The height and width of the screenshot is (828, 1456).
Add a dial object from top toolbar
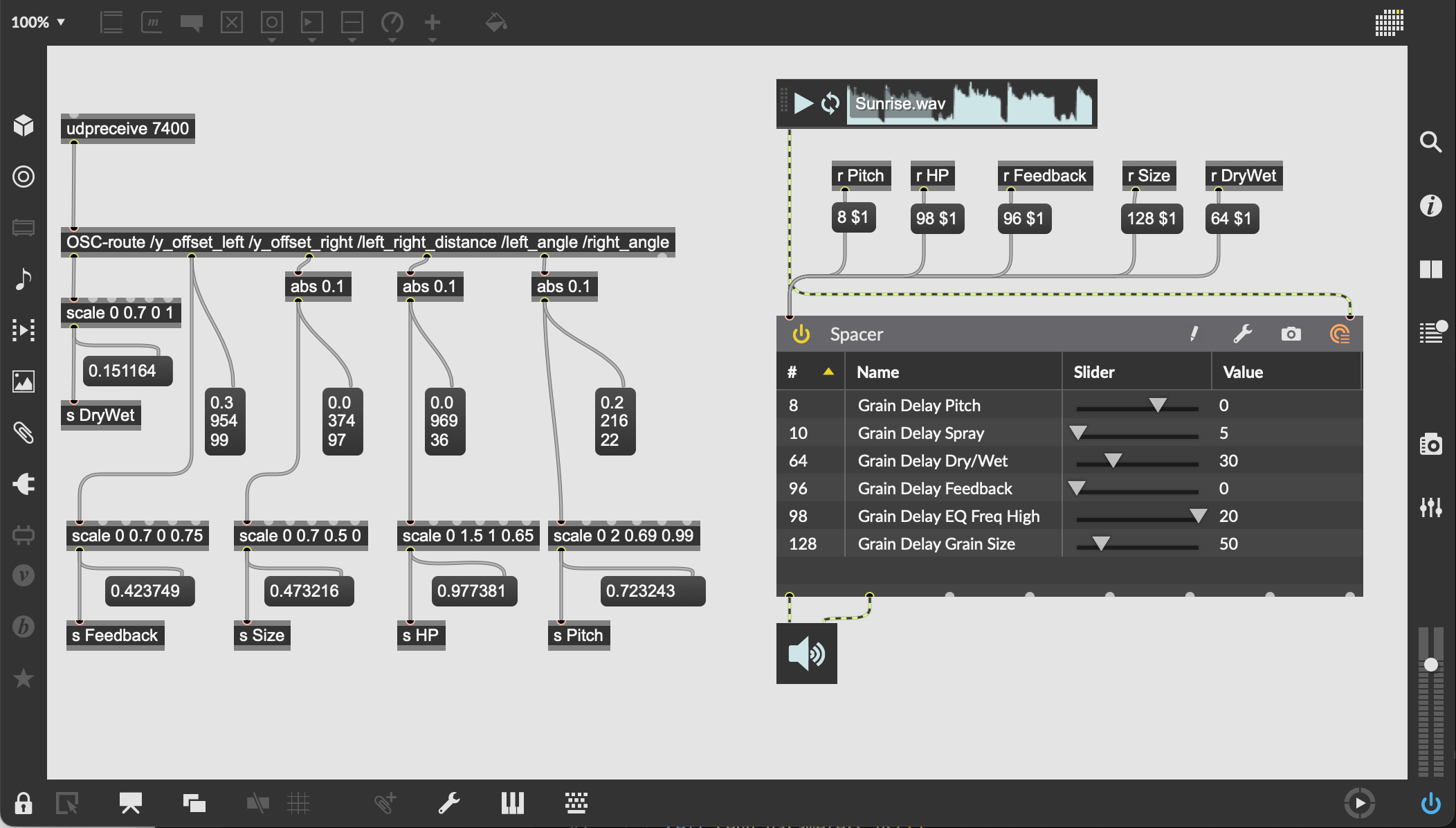tap(392, 22)
